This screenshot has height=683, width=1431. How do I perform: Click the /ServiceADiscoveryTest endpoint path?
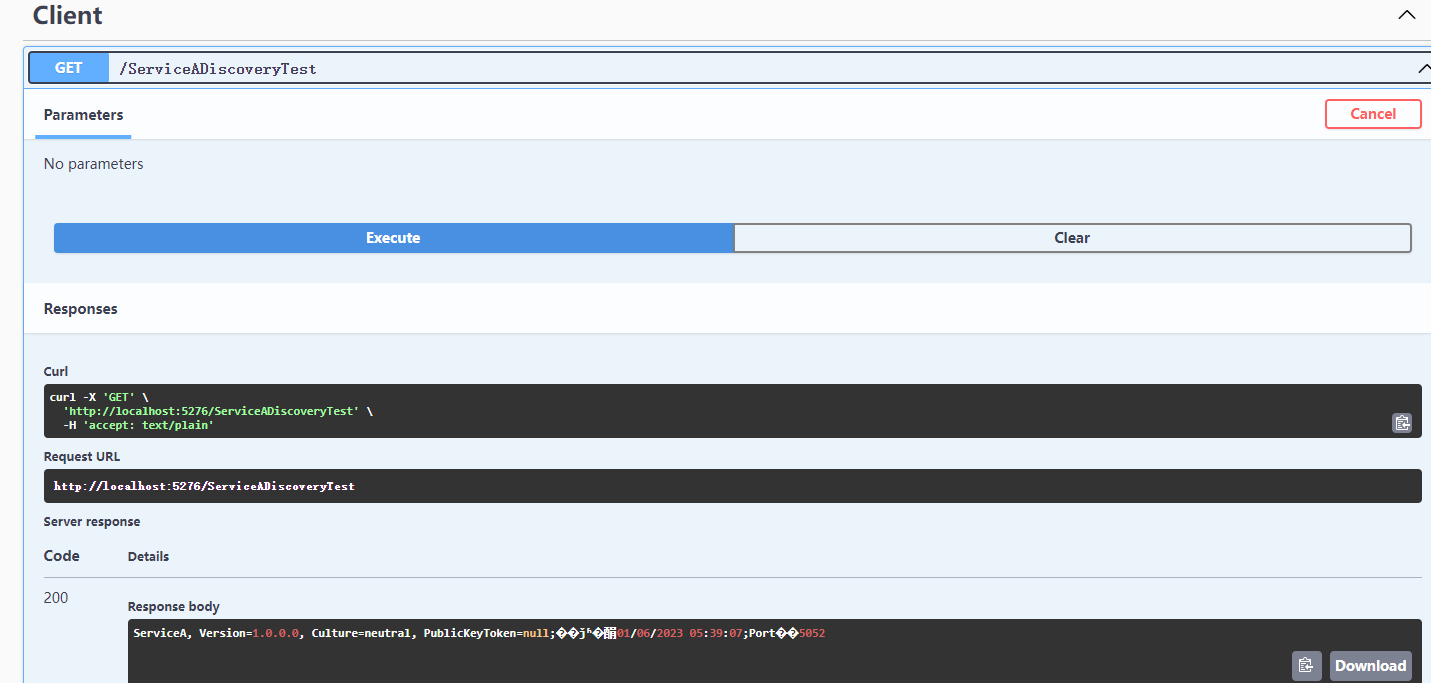click(x=217, y=69)
